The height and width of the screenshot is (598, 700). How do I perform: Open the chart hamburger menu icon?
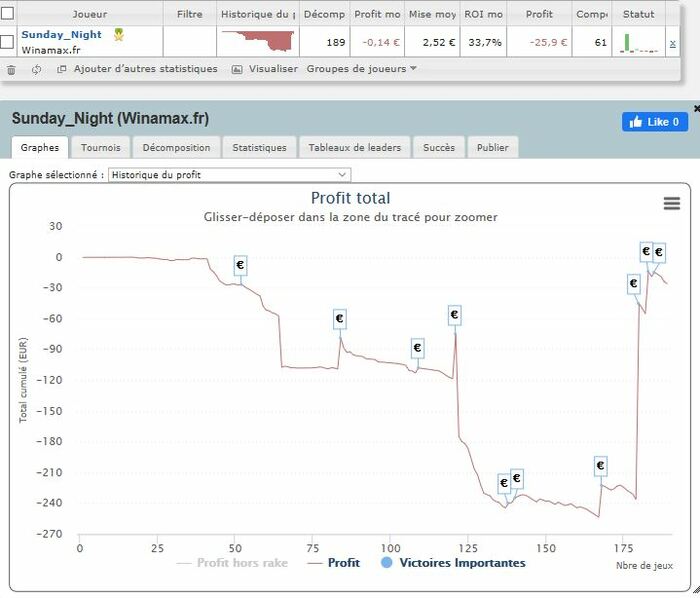[672, 203]
